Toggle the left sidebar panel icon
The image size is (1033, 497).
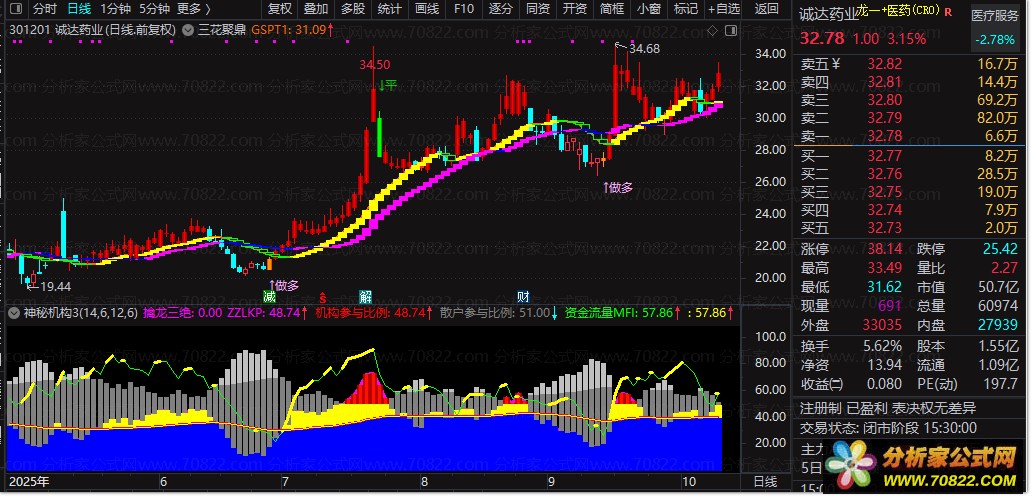coord(16,9)
